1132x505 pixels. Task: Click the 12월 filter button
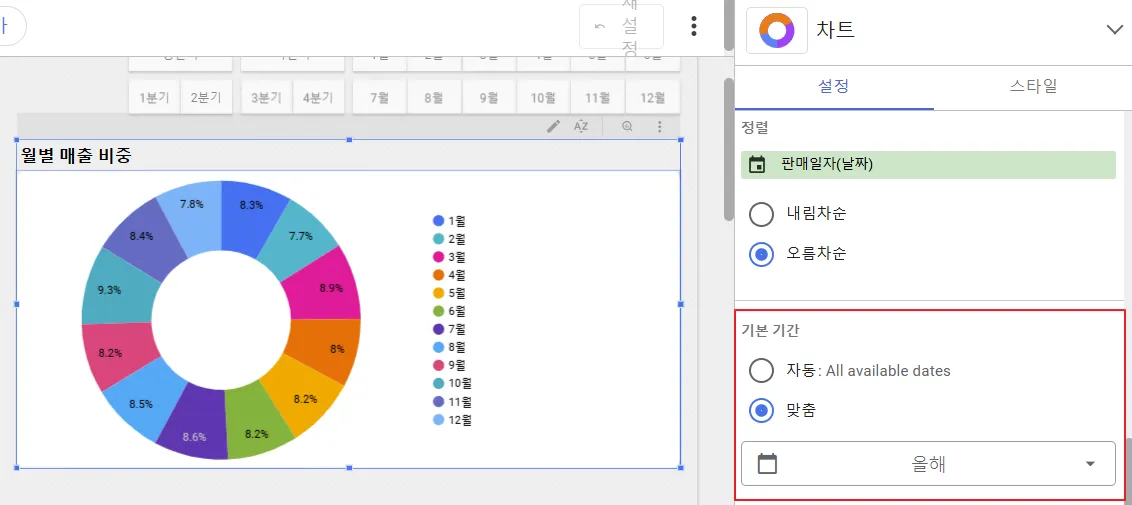tap(653, 97)
